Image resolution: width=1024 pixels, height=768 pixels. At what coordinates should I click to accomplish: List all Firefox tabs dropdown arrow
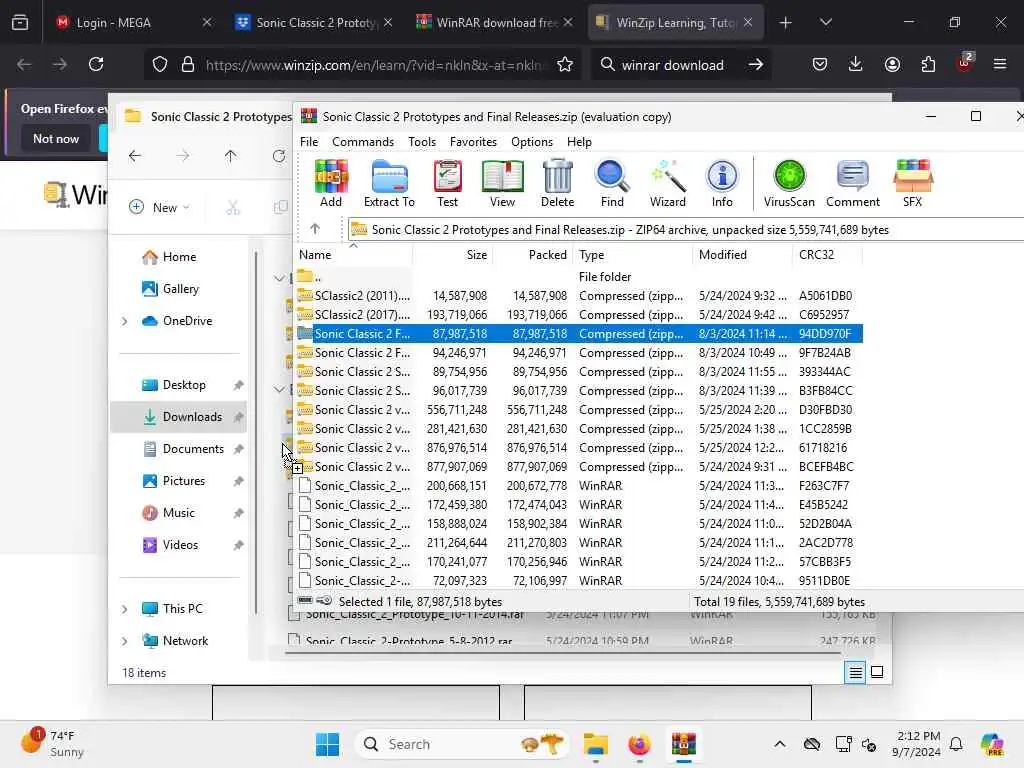tap(825, 23)
